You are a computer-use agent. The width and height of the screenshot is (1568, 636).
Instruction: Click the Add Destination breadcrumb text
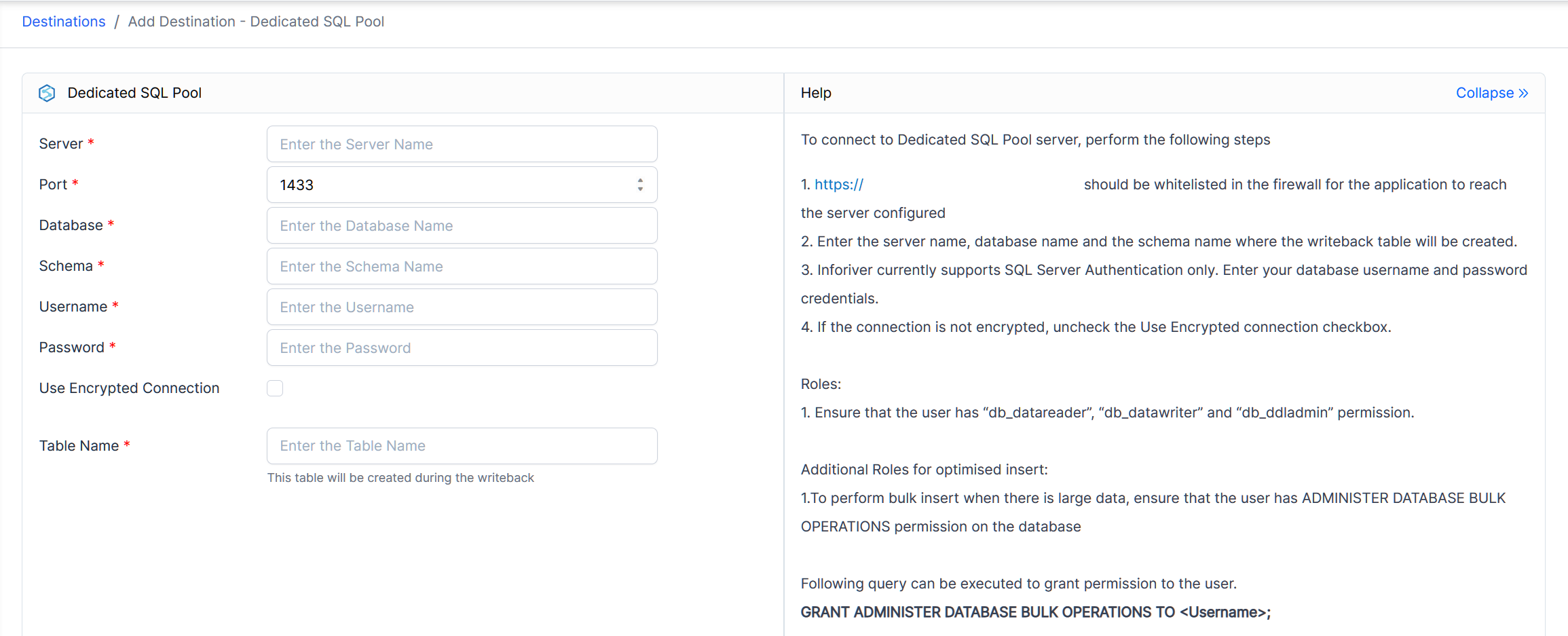(256, 22)
